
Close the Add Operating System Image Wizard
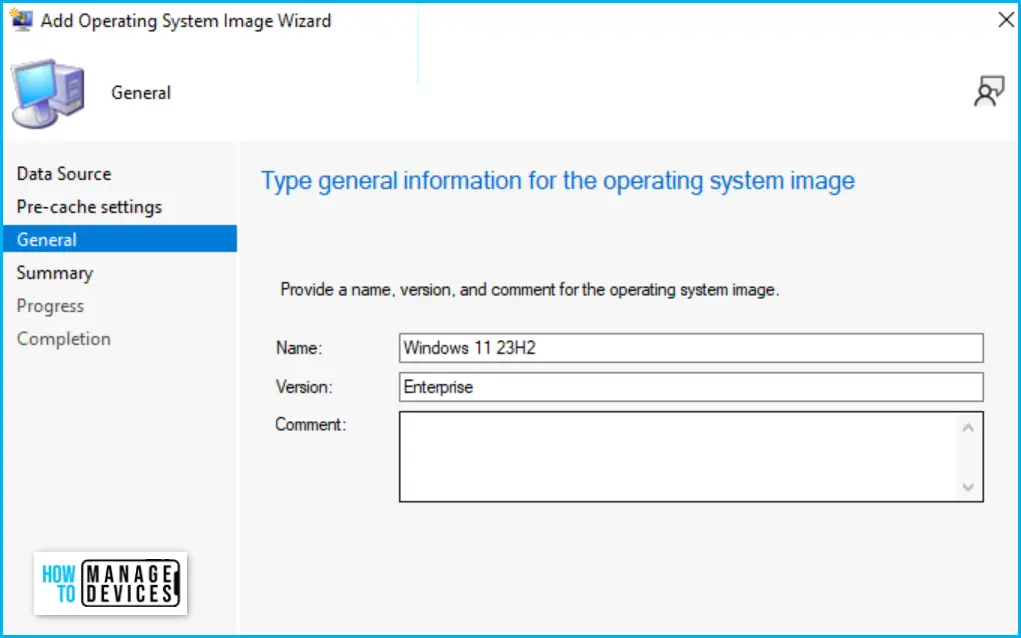tap(1006, 20)
